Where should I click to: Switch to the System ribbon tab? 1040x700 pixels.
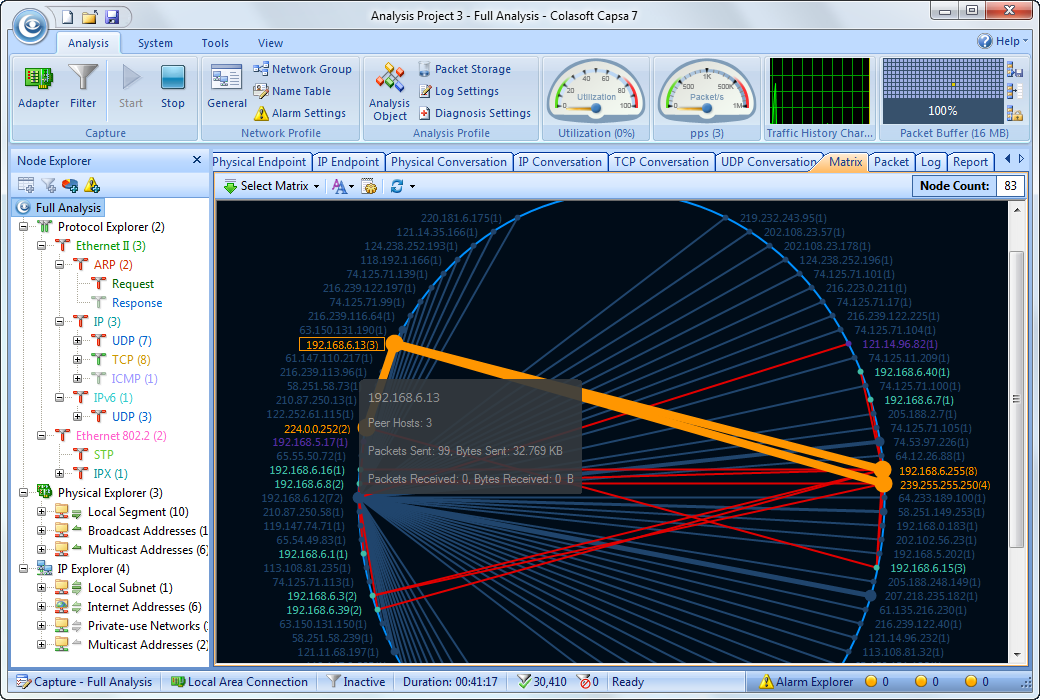point(155,43)
